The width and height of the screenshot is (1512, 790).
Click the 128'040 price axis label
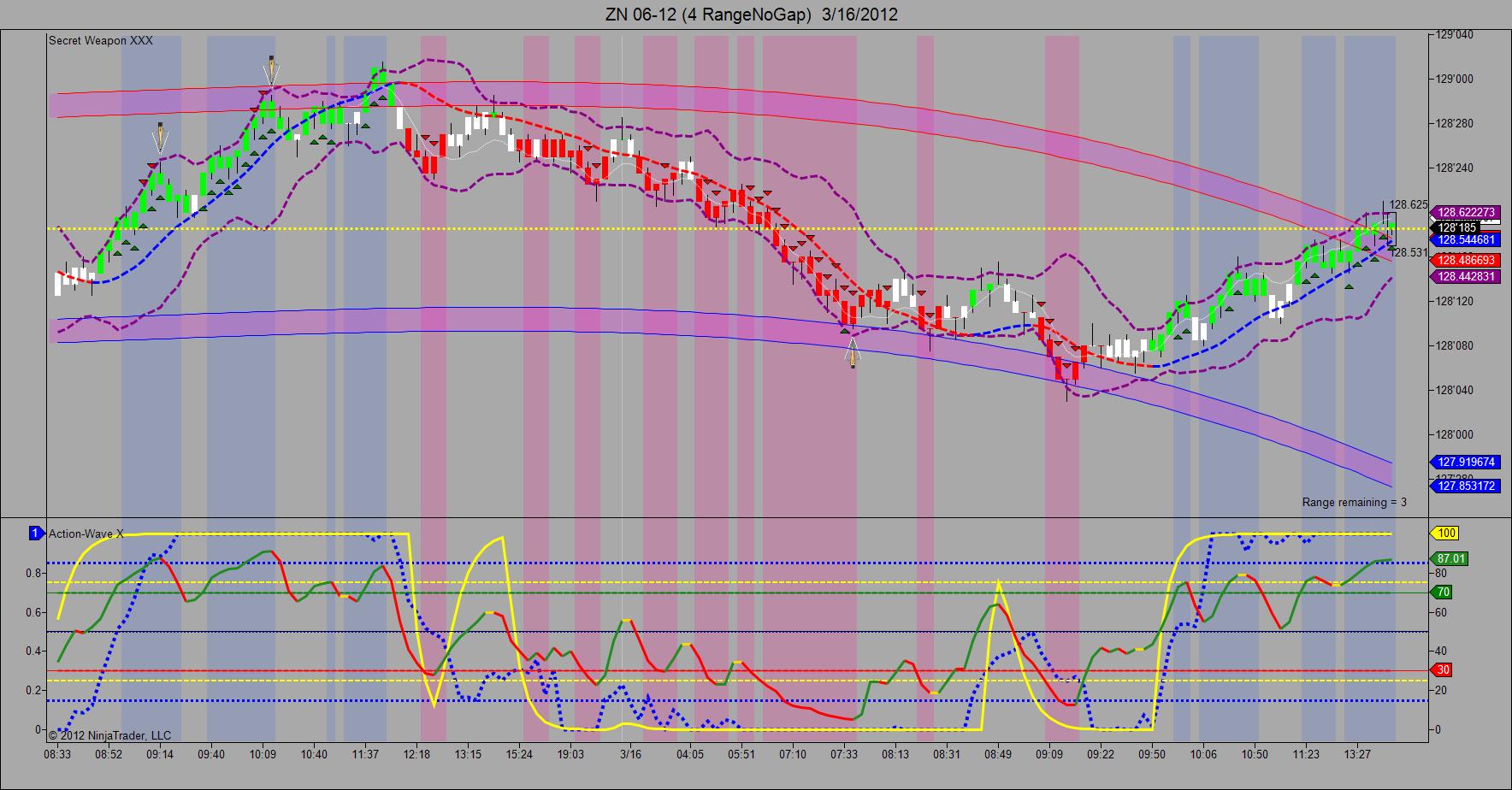click(x=1454, y=391)
